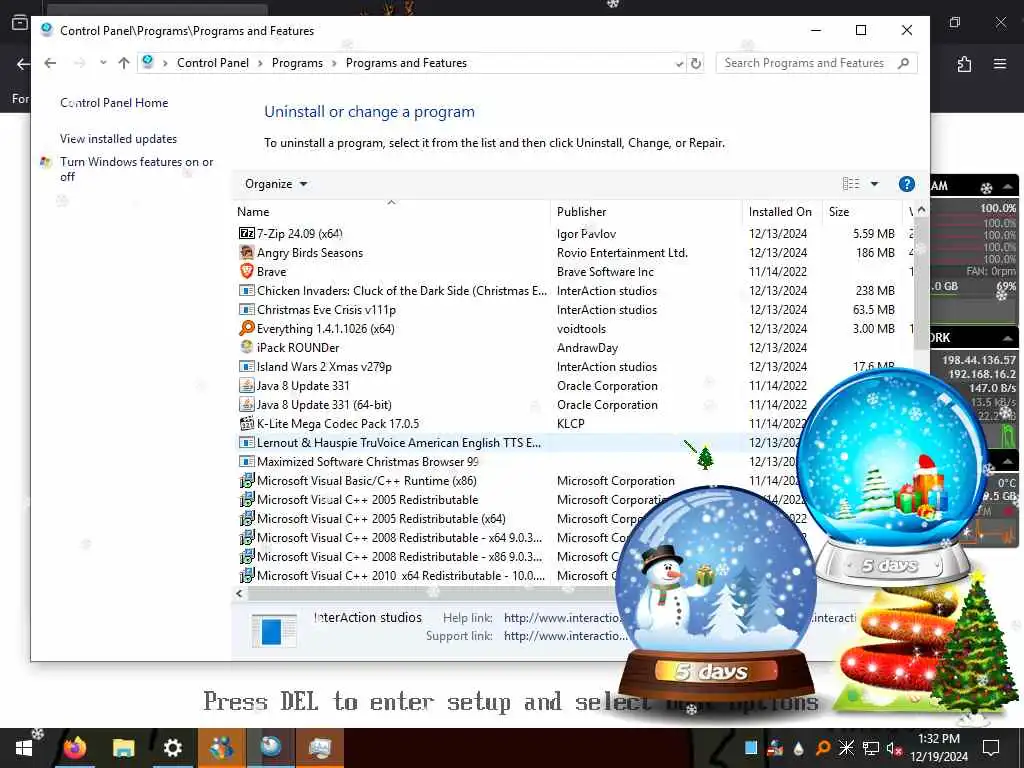Click Rovio Entertainment Ltd. publisher cell
This screenshot has width=1024, height=768.
622,253
